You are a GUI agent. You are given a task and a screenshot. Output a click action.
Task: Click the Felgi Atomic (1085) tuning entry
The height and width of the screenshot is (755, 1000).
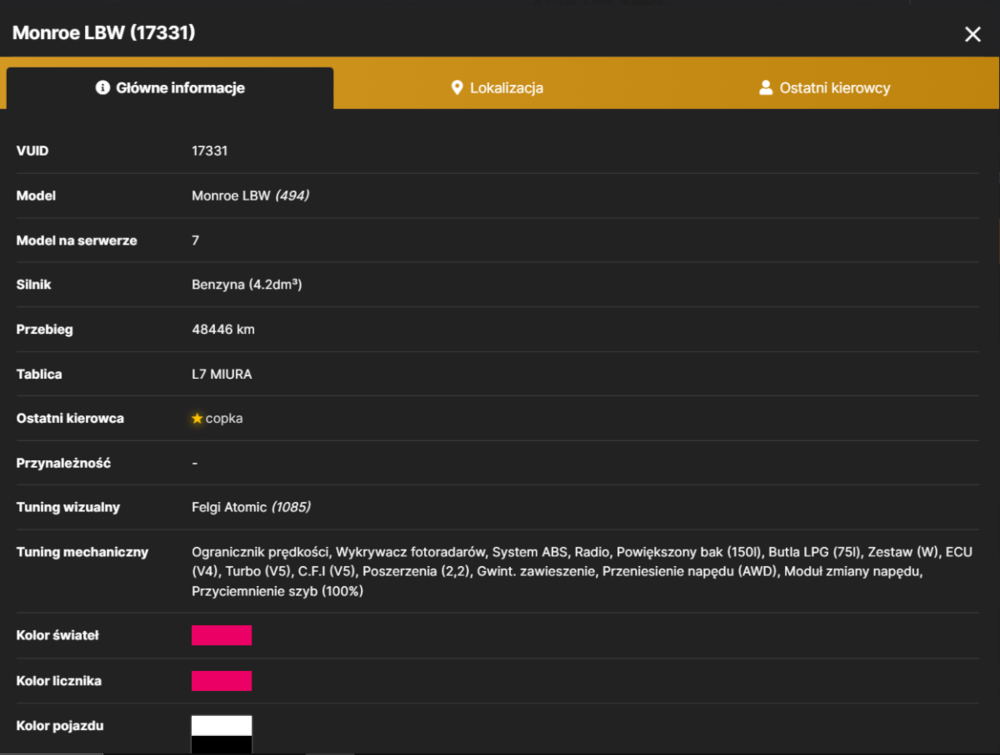coord(251,508)
